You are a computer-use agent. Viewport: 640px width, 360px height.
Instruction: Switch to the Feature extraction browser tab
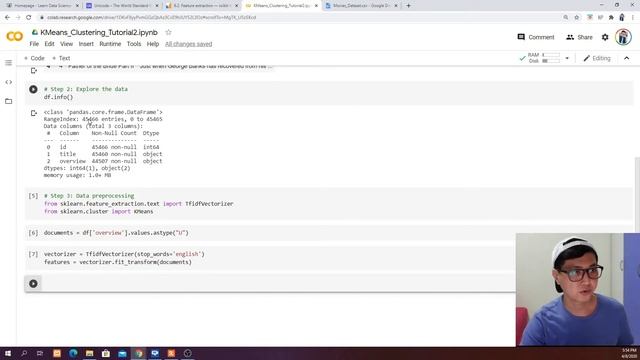[202, 6]
